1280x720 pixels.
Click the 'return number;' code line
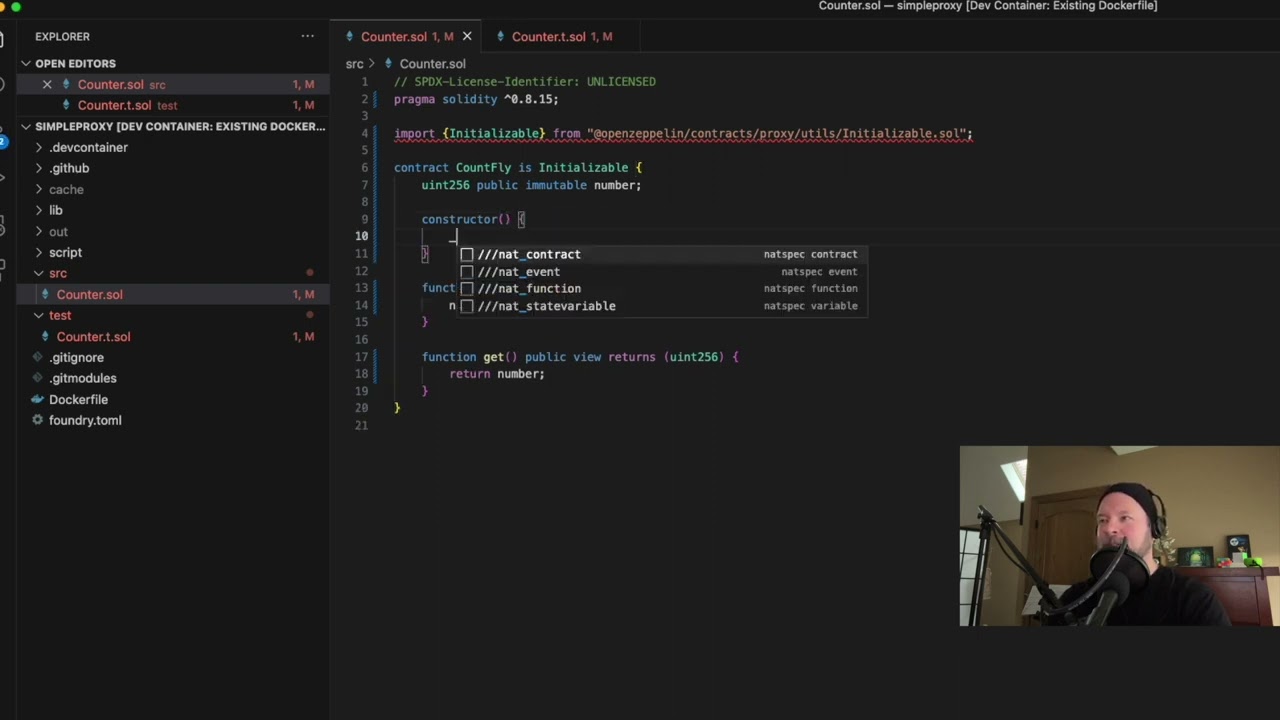497,374
